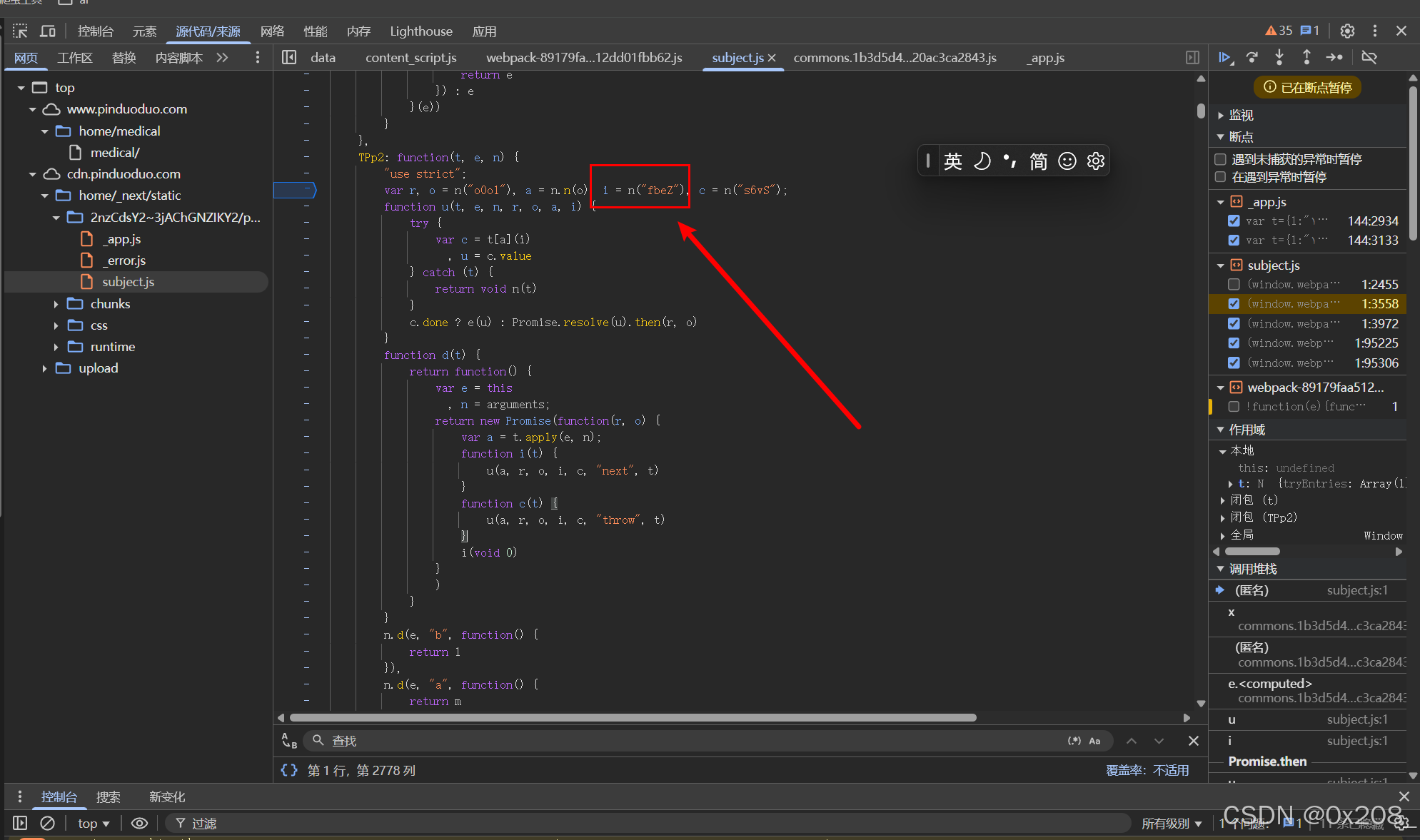Open the content_script.js editor tab
Viewport: 1420px width, 840px height.
(x=411, y=58)
